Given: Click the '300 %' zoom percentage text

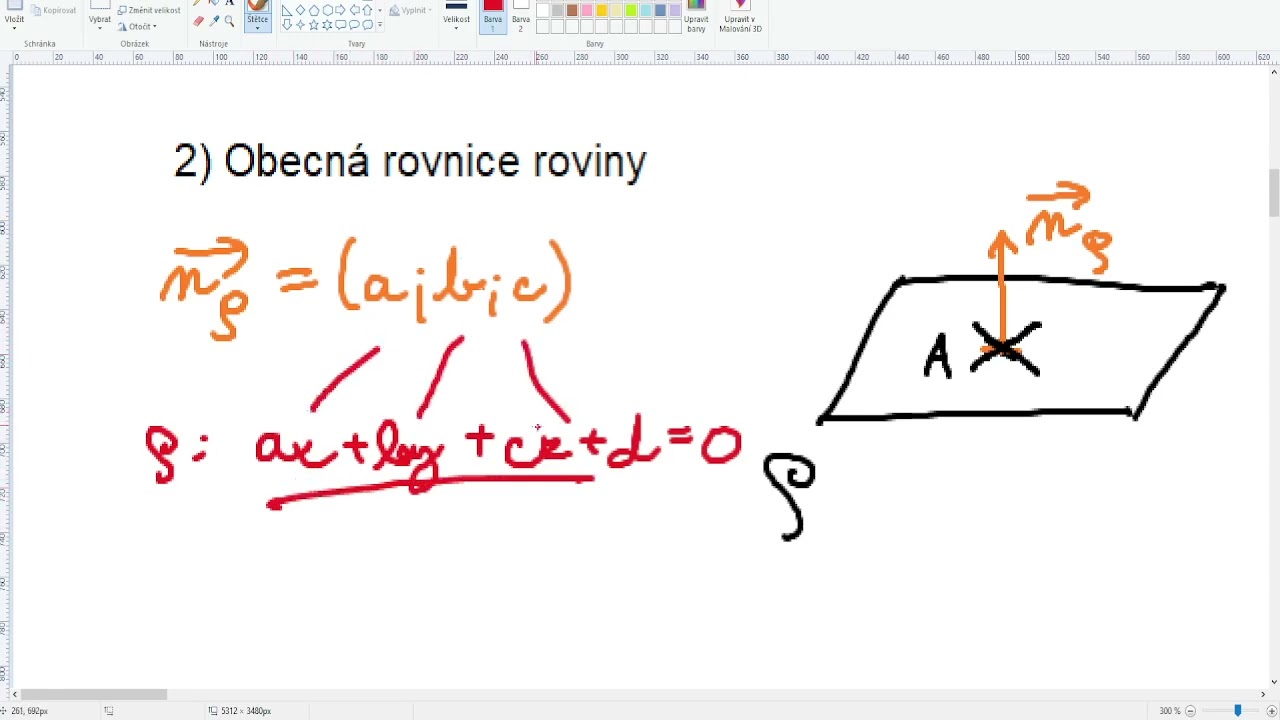Looking at the screenshot, I should click(x=1169, y=711).
